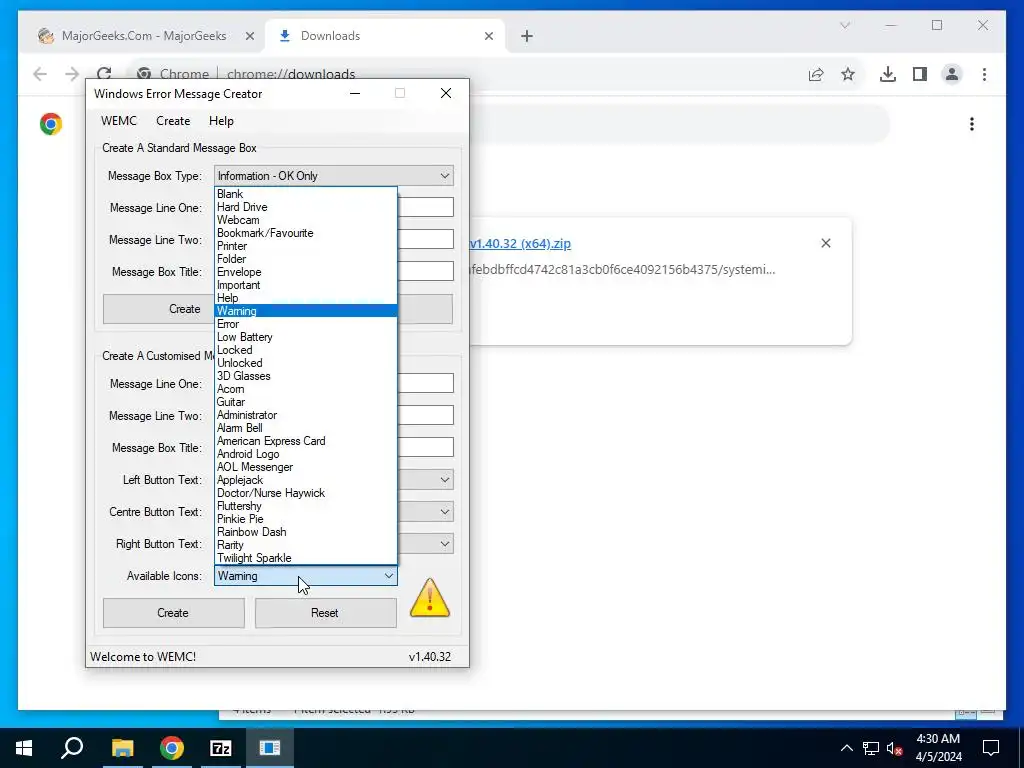Select Locked from the icon list

coord(306,350)
